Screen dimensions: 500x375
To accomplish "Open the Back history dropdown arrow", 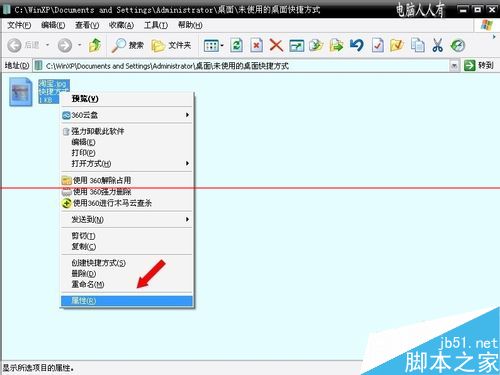I will 48,45.
